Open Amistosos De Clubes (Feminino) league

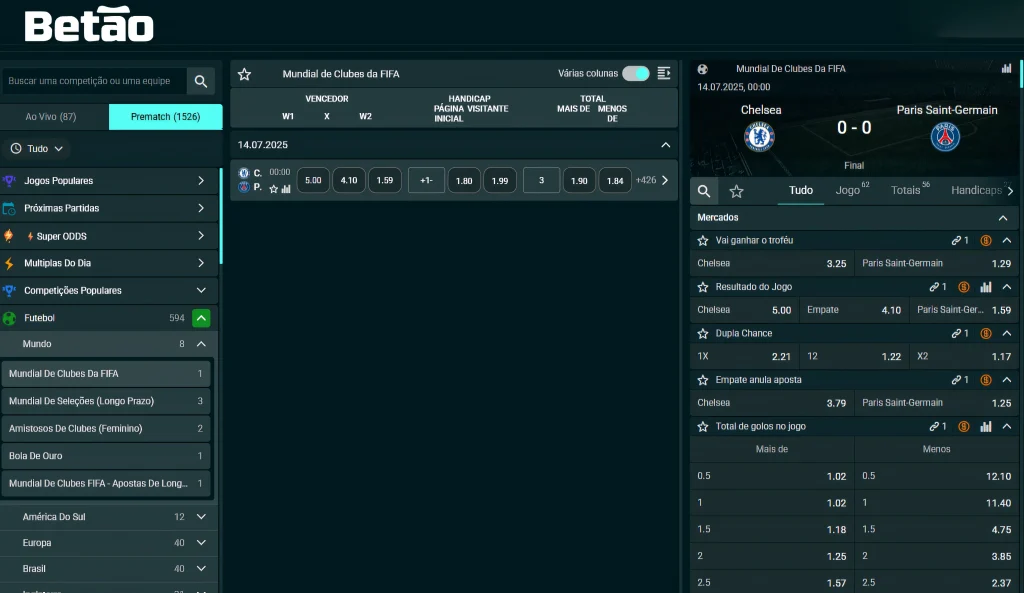pyautogui.click(x=105, y=428)
